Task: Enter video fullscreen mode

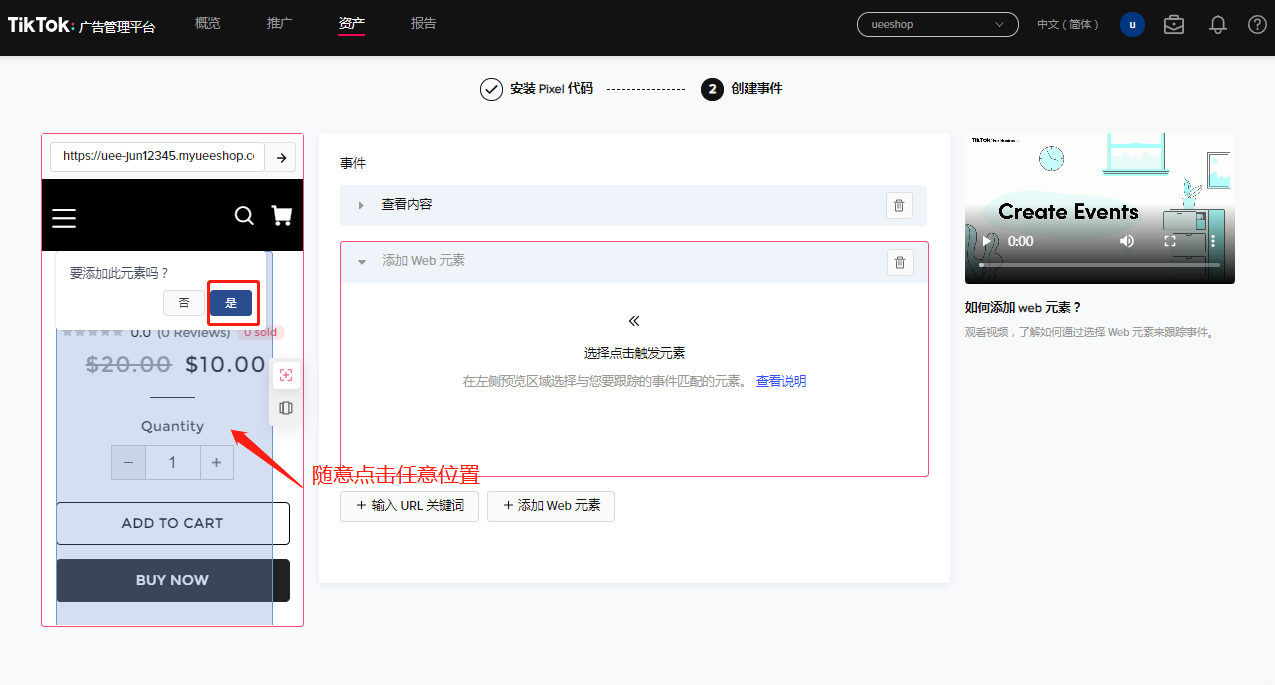Action: [1170, 241]
